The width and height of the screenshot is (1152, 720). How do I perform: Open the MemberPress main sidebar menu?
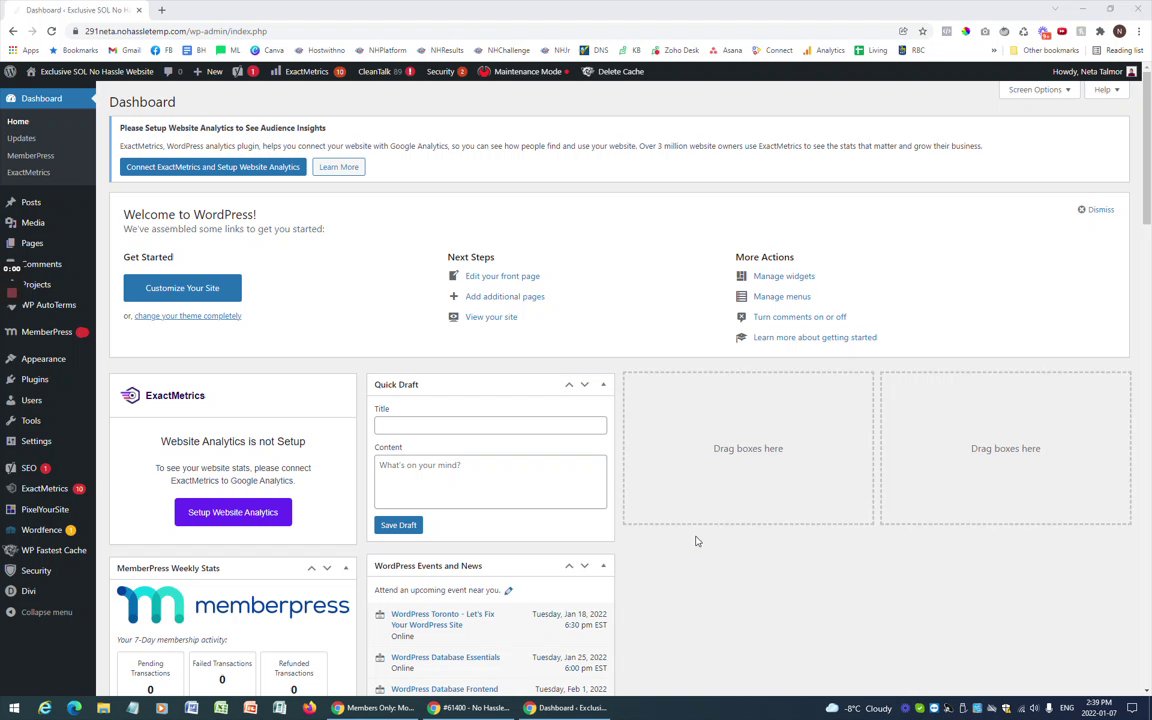pyautogui.click(x=46, y=332)
